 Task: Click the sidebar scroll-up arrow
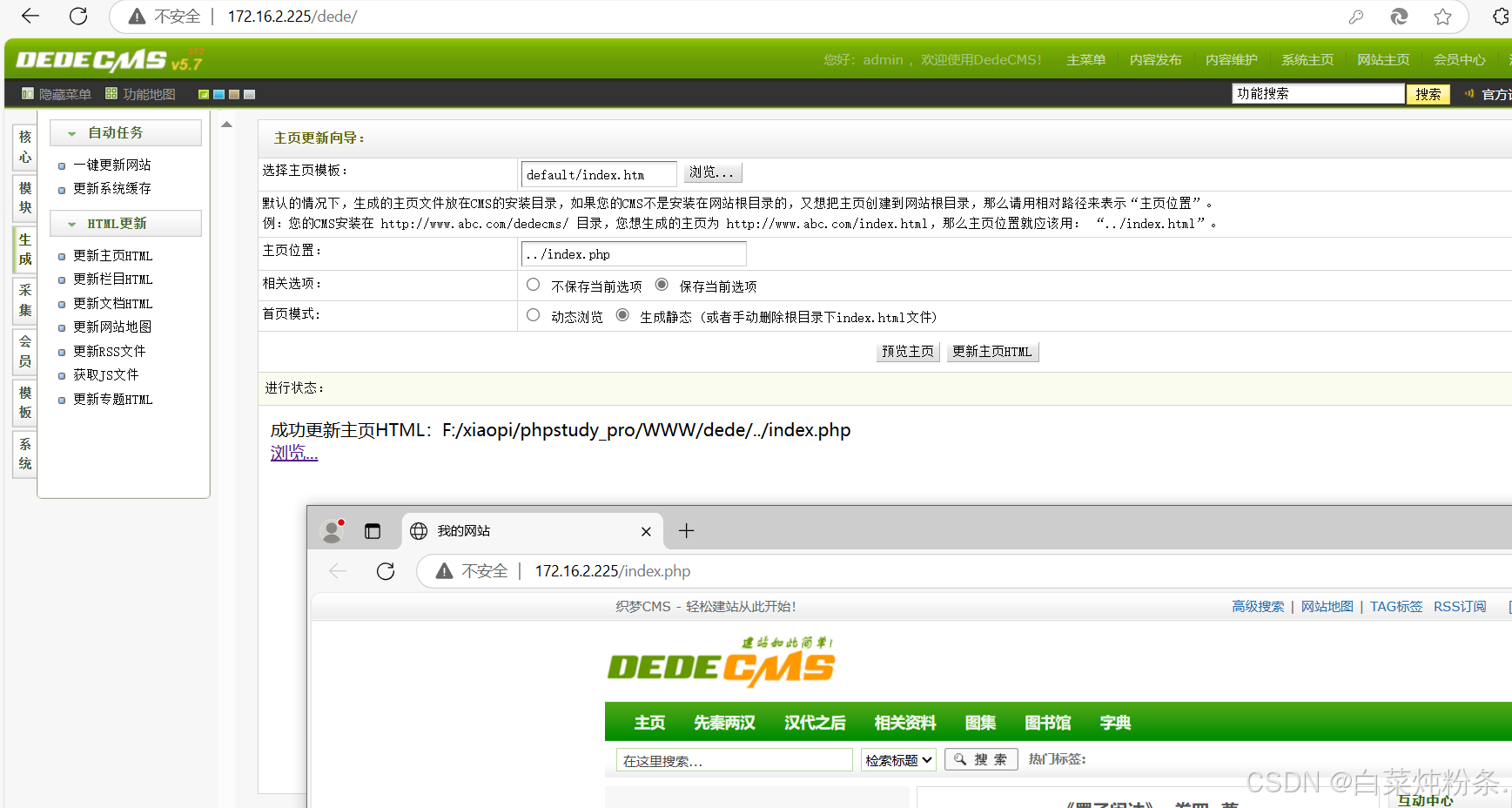click(x=226, y=125)
